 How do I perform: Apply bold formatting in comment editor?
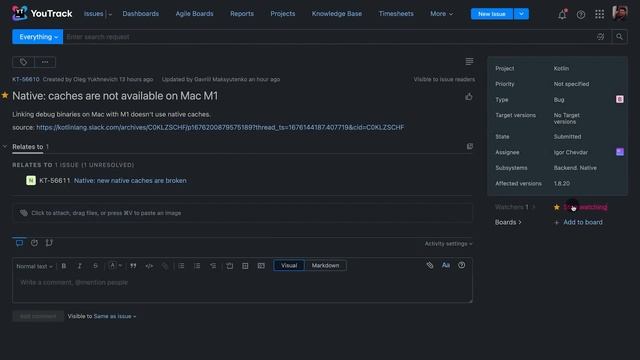(x=64, y=266)
